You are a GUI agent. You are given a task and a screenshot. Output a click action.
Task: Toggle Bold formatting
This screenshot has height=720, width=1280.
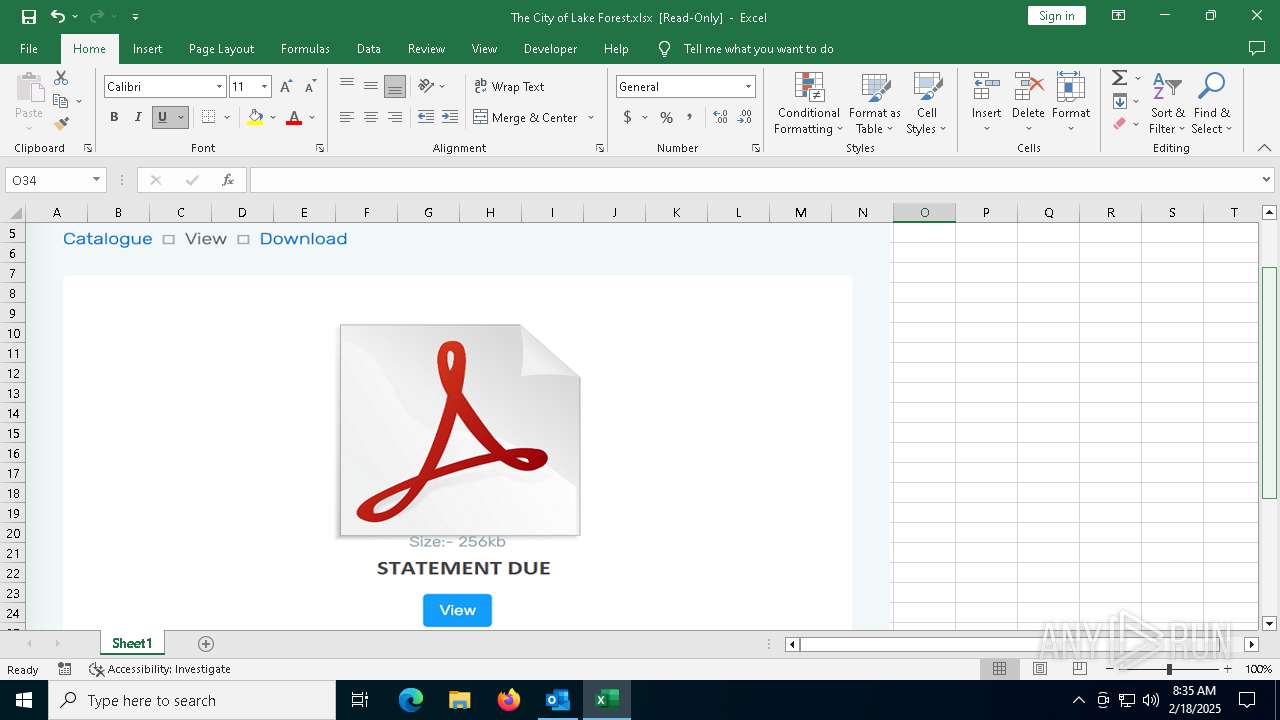(114, 117)
